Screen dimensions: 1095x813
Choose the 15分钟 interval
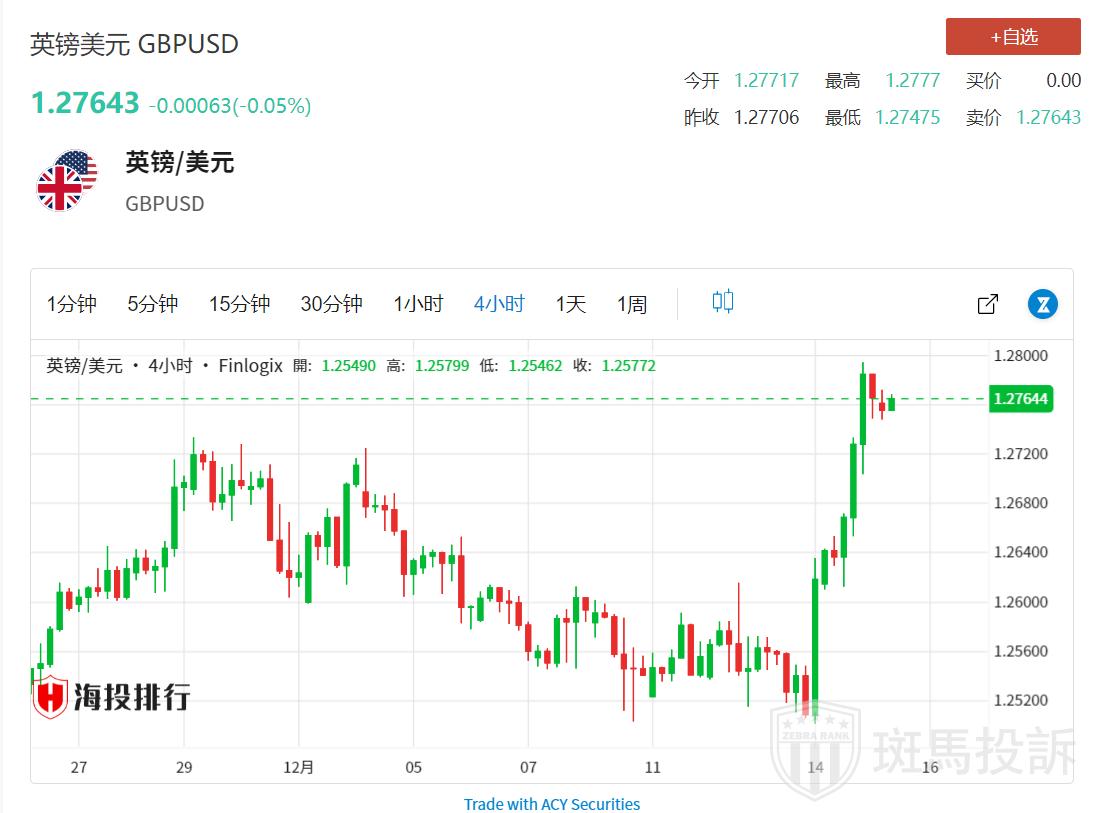[x=239, y=304]
